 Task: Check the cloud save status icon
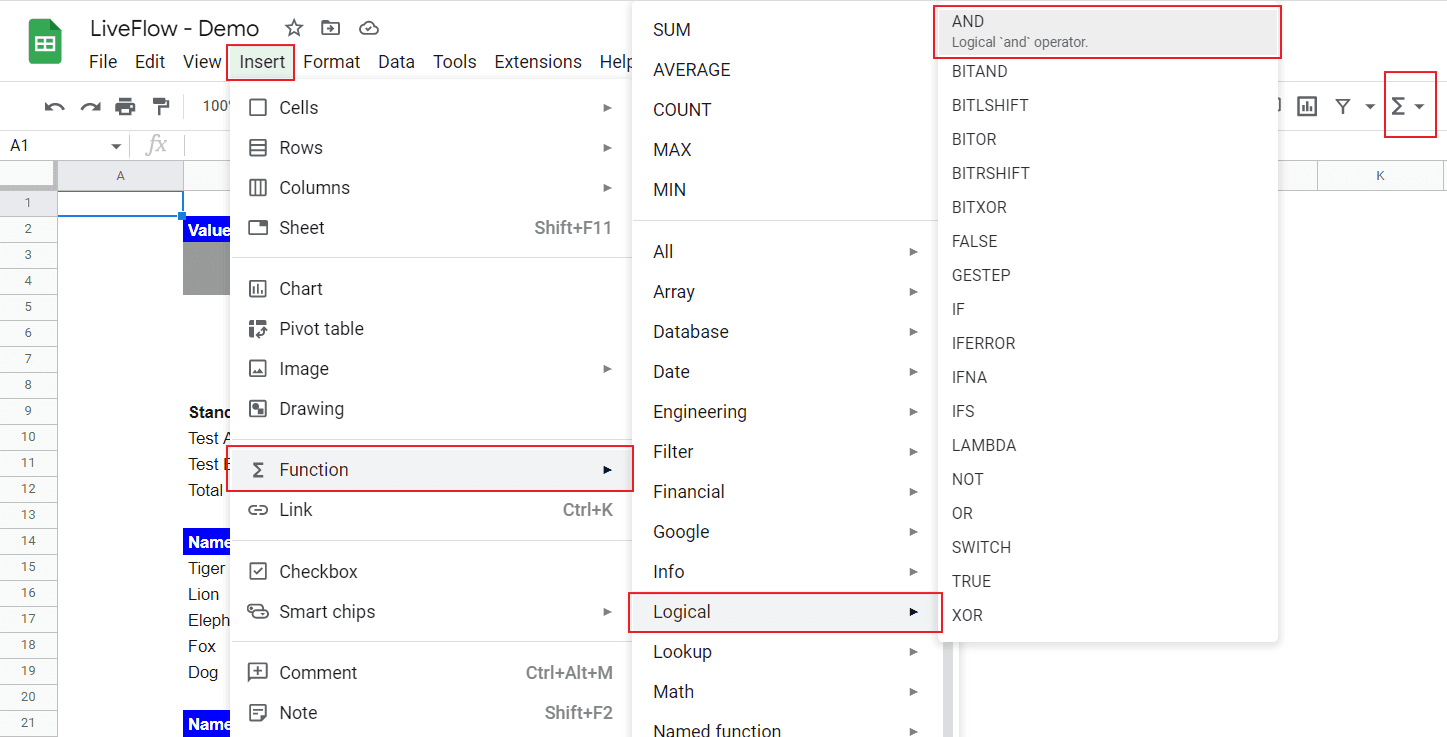[369, 28]
